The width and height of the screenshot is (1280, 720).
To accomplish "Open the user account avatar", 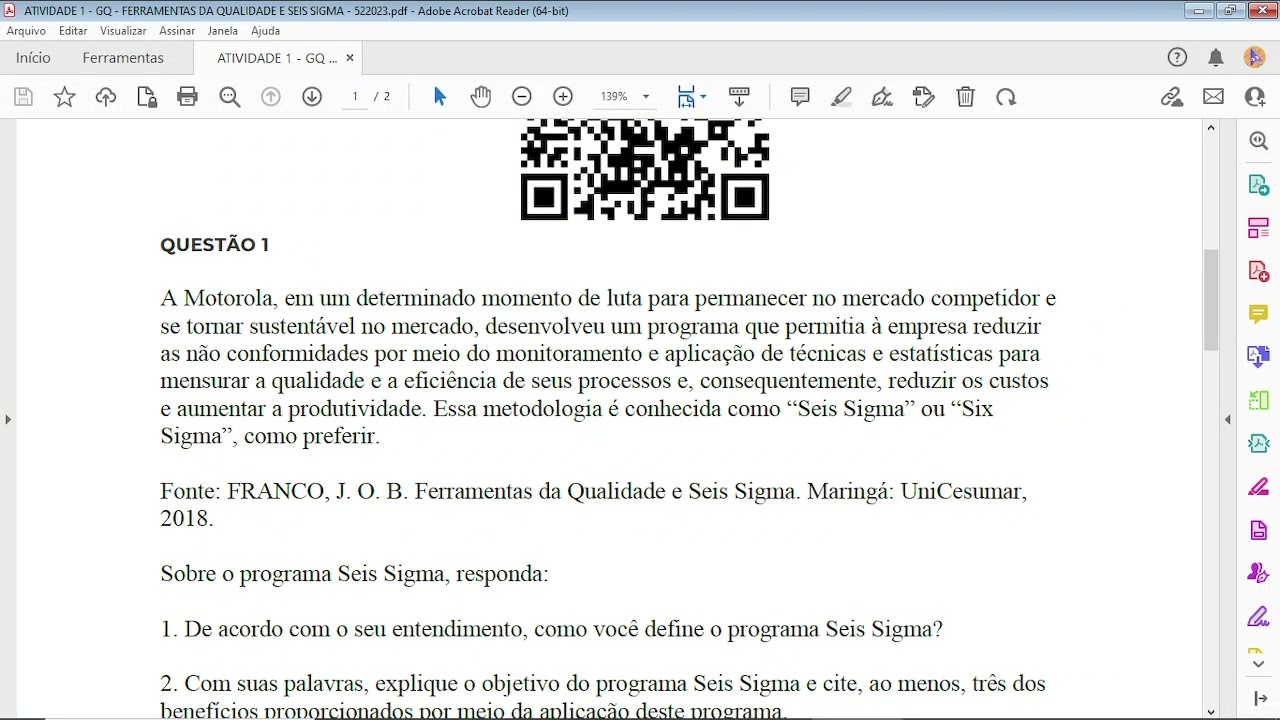I will (1255, 58).
